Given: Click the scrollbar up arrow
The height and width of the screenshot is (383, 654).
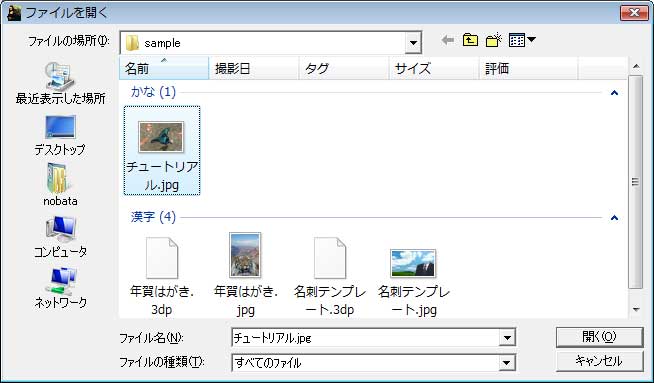Looking at the screenshot, I should coord(636,66).
